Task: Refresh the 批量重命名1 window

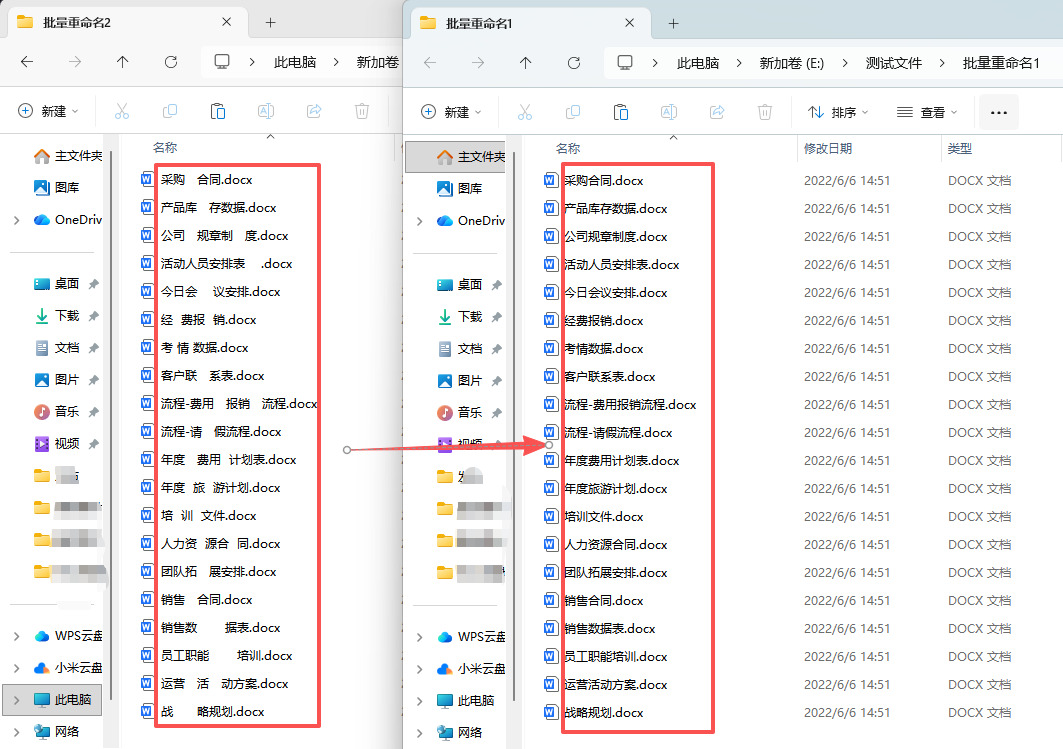Action: pyautogui.click(x=574, y=63)
